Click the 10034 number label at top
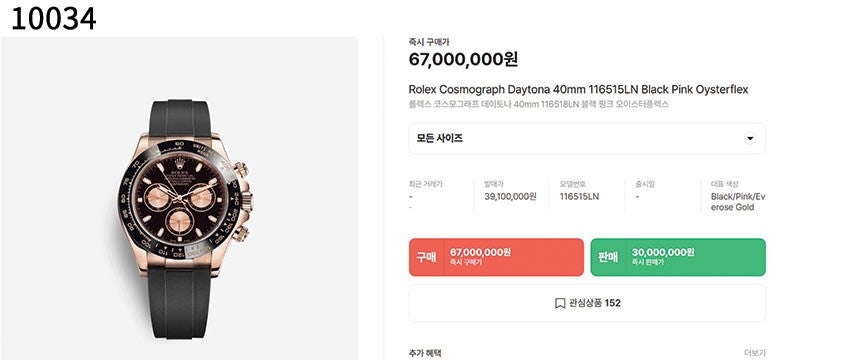Screen dimensions: 860x360 [54, 18]
